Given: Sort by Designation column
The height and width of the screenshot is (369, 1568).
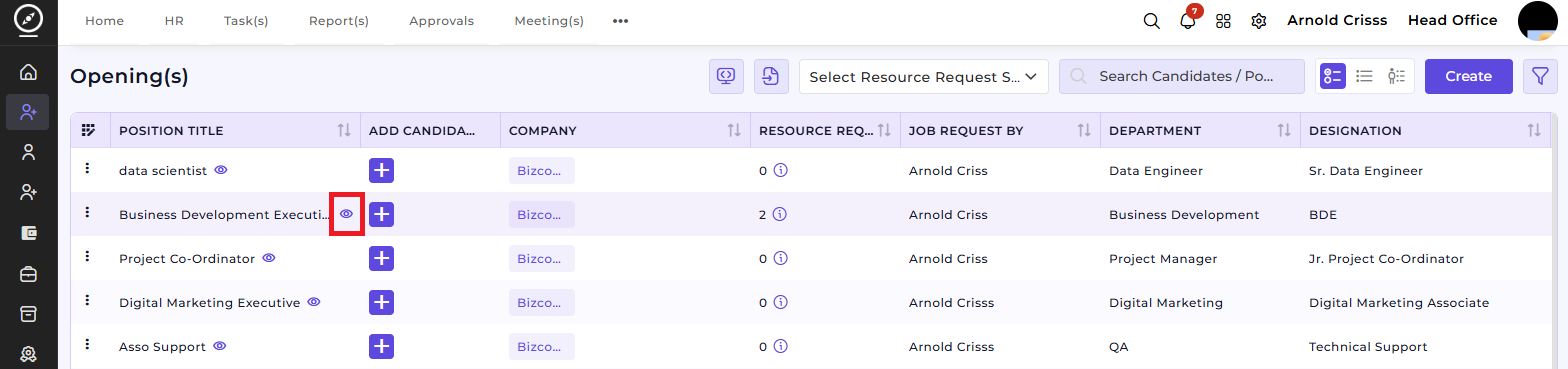Looking at the screenshot, I should [1534, 130].
